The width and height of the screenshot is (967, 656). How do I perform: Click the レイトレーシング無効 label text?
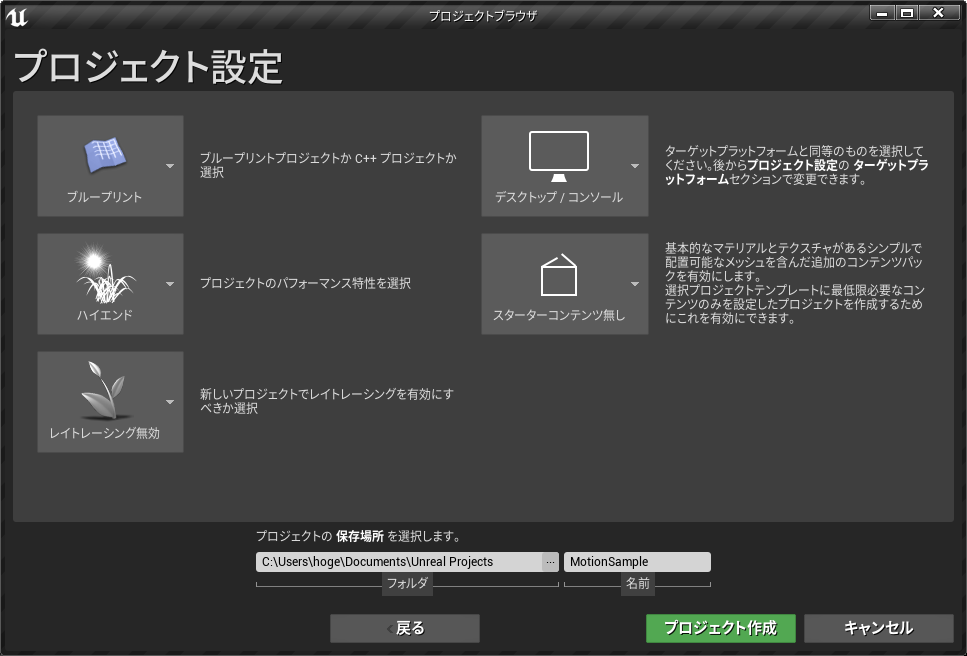[x=104, y=433]
